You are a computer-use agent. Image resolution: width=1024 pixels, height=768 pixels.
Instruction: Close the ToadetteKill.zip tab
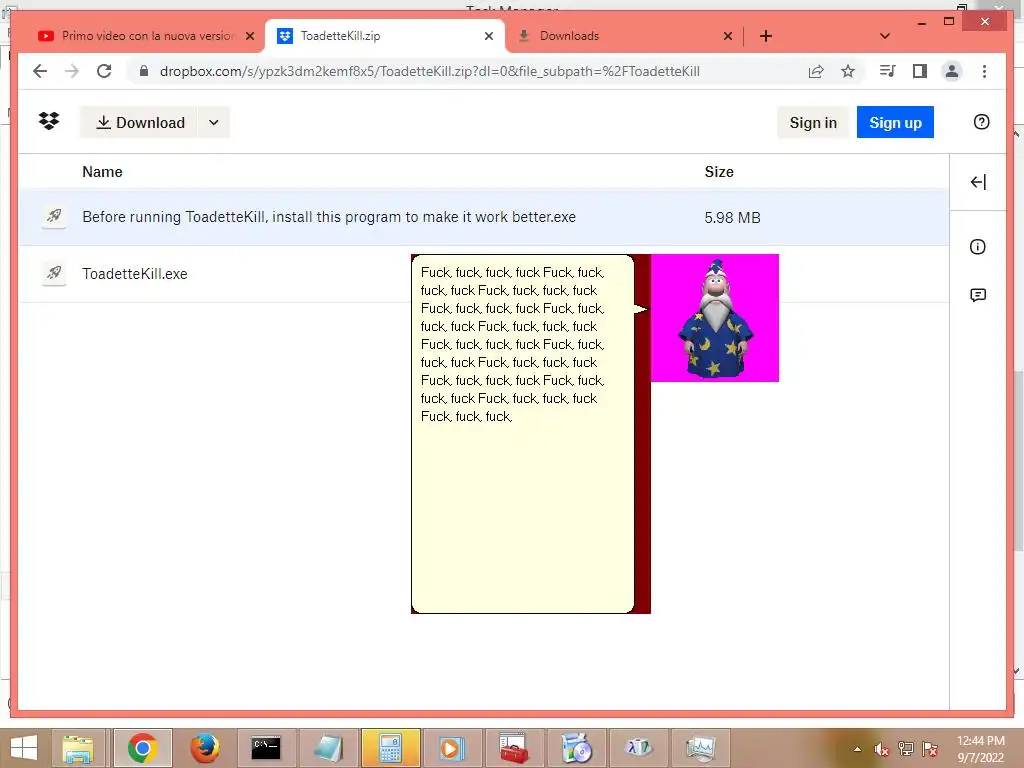[x=488, y=36]
